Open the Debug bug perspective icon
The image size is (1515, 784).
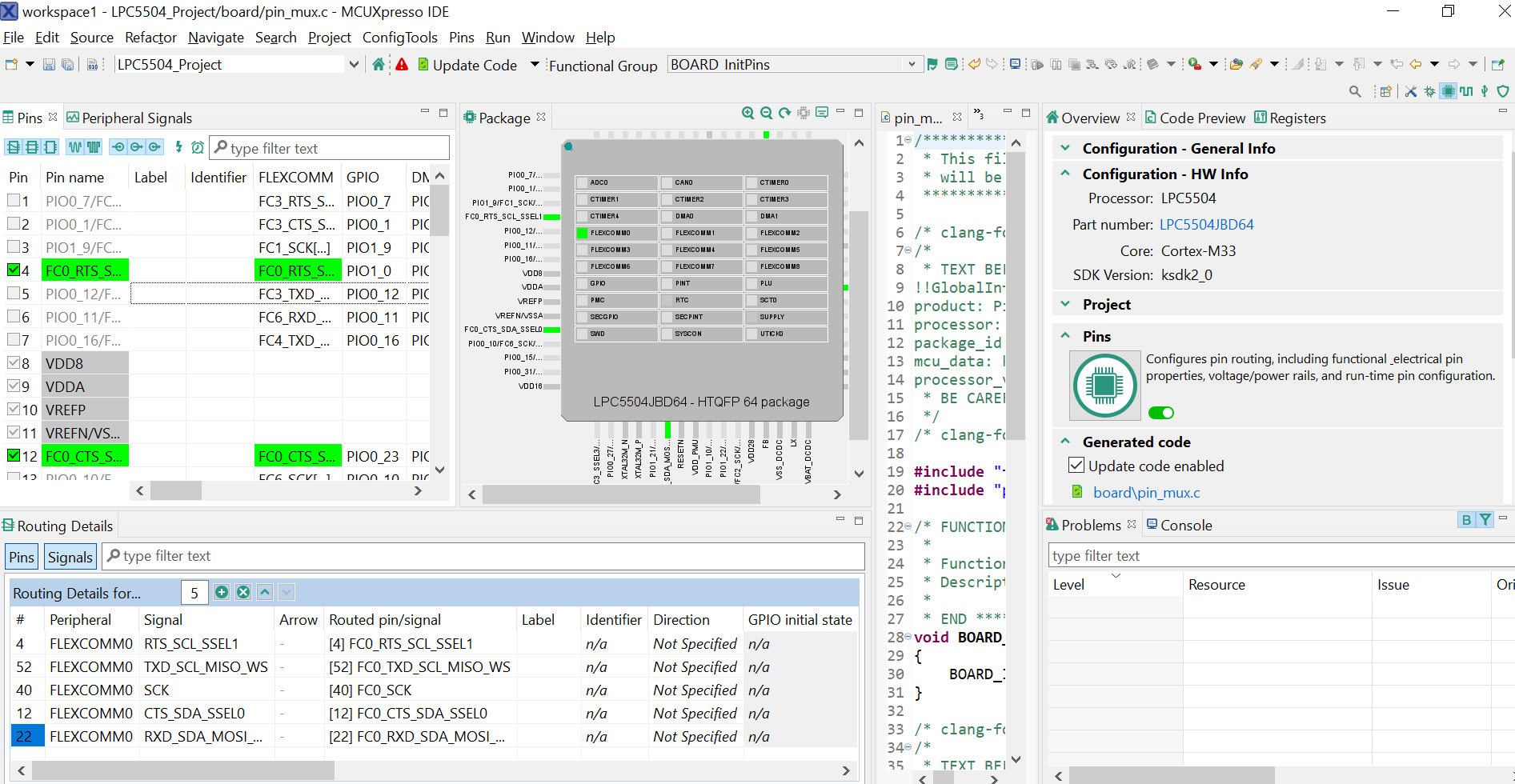(x=1429, y=91)
